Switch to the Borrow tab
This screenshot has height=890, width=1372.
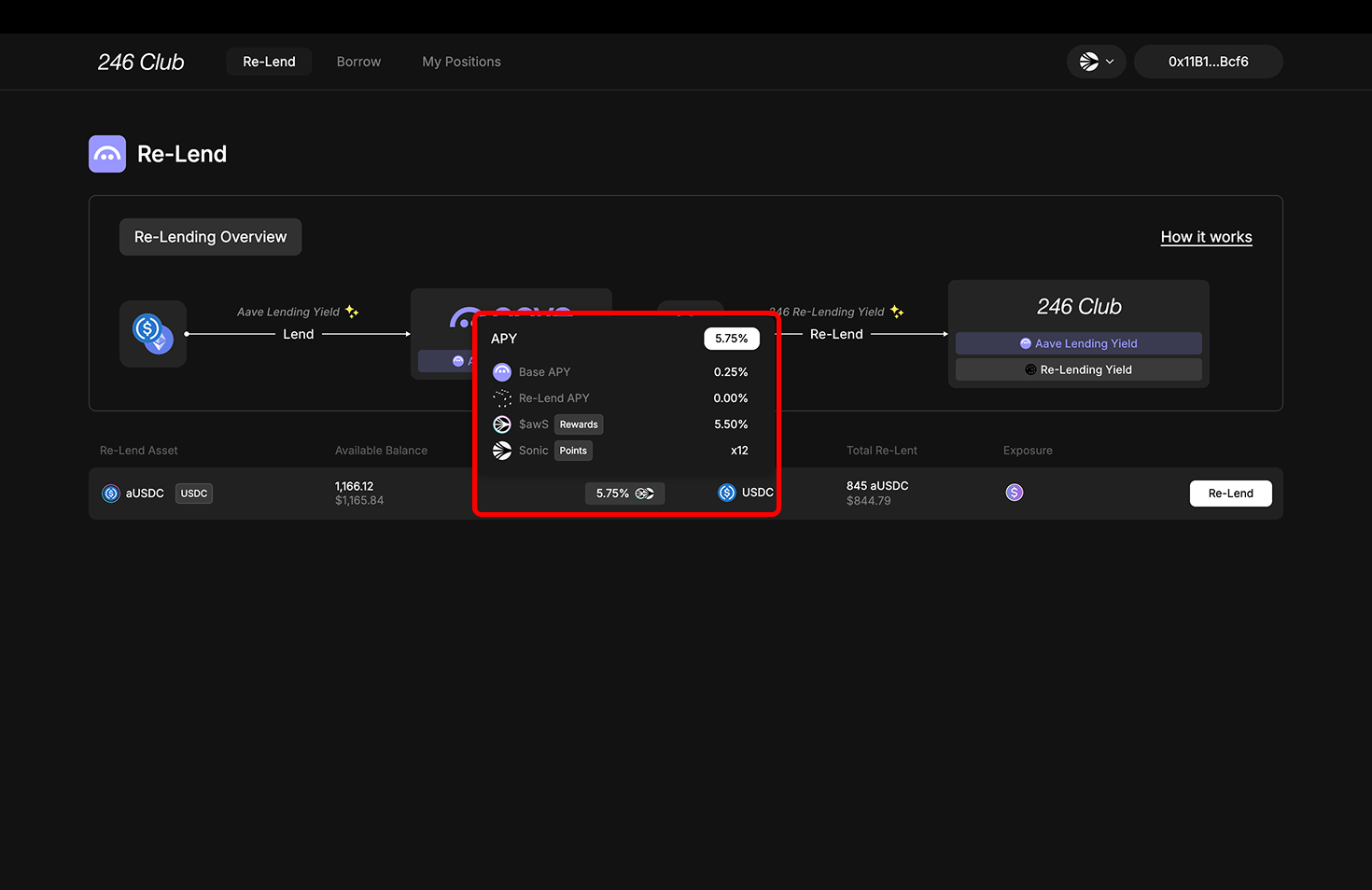358,62
